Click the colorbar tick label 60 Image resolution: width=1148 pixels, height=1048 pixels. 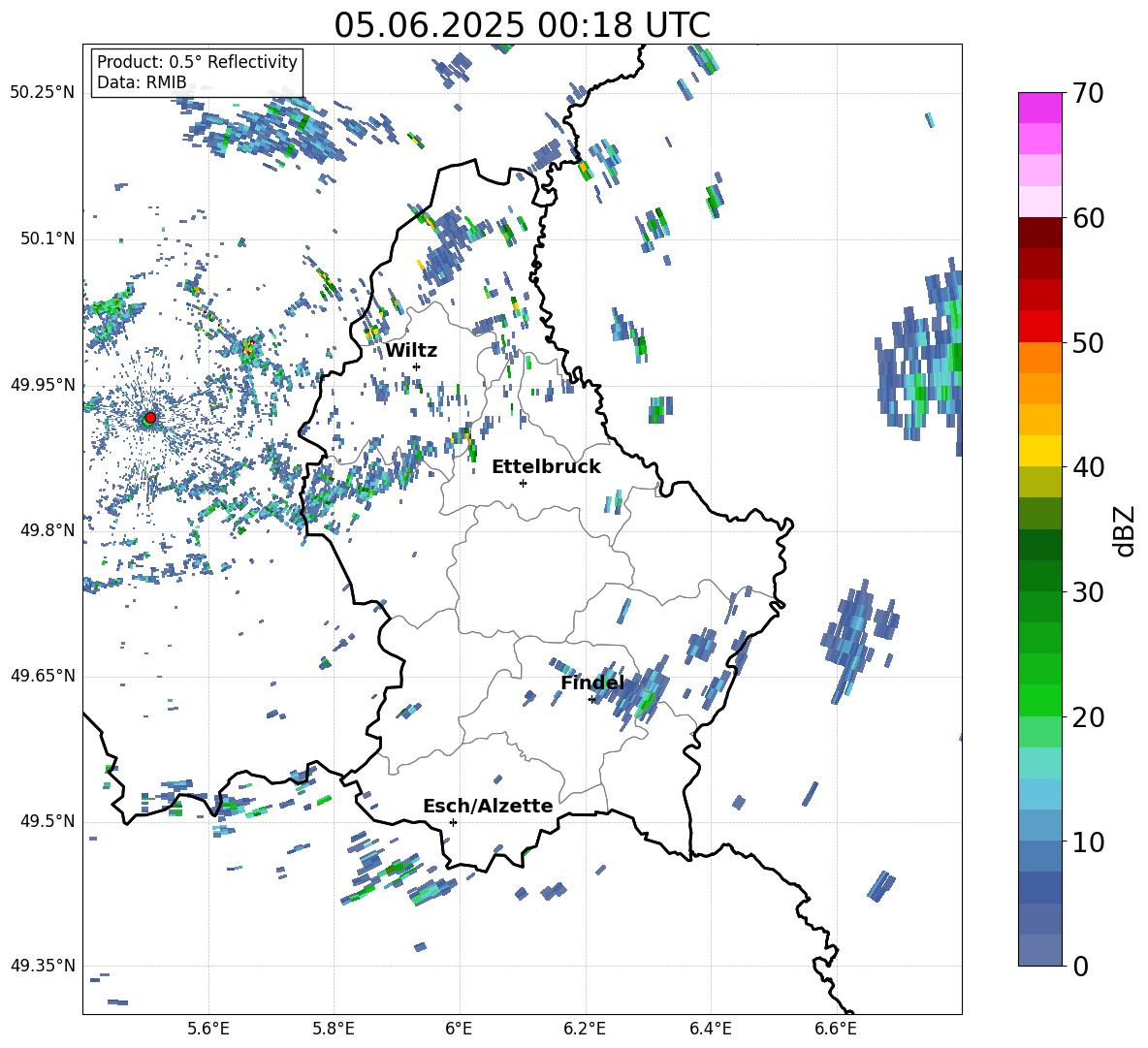(1088, 218)
